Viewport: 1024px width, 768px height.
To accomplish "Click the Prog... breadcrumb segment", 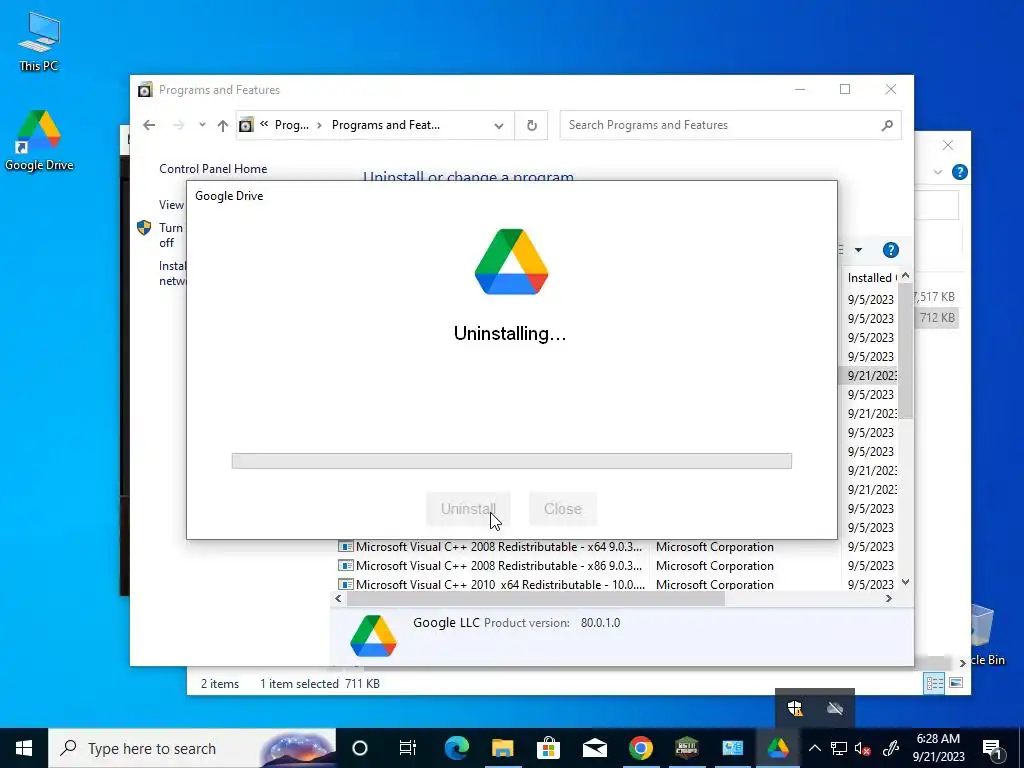I will (291, 125).
